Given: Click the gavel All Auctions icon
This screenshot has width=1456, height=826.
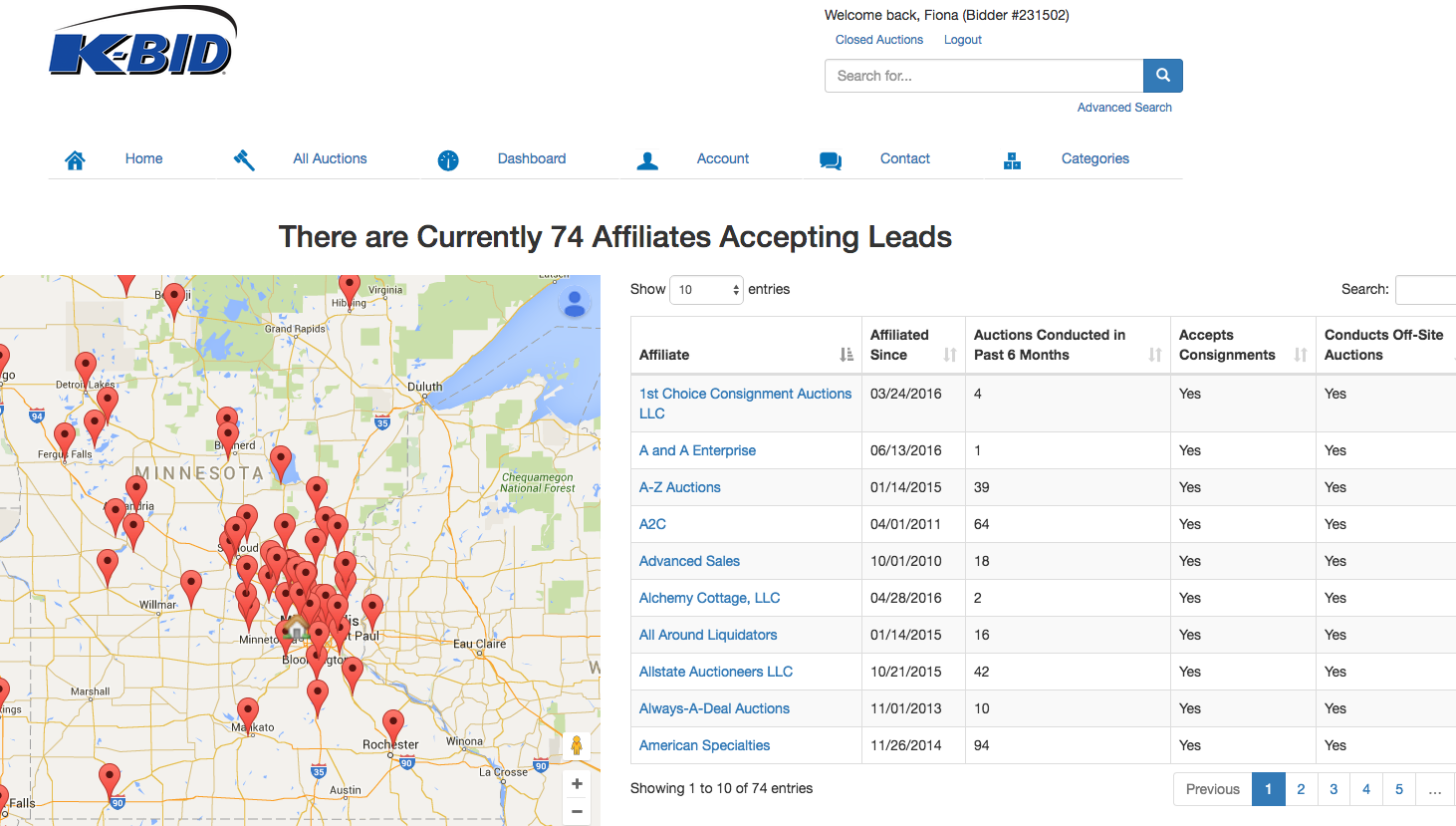Looking at the screenshot, I should click(x=244, y=159).
